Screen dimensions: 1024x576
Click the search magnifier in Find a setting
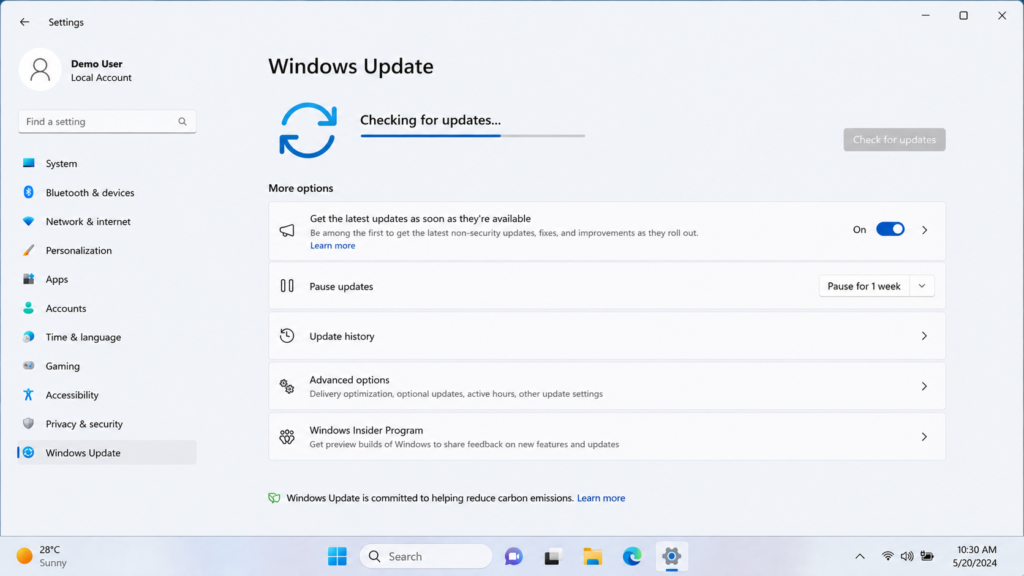point(182,121)
